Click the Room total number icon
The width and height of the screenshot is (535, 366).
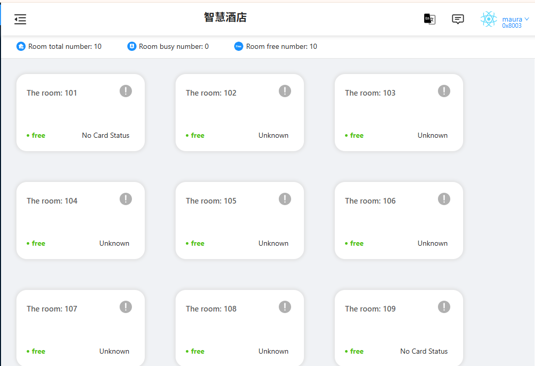click(21, 46)
